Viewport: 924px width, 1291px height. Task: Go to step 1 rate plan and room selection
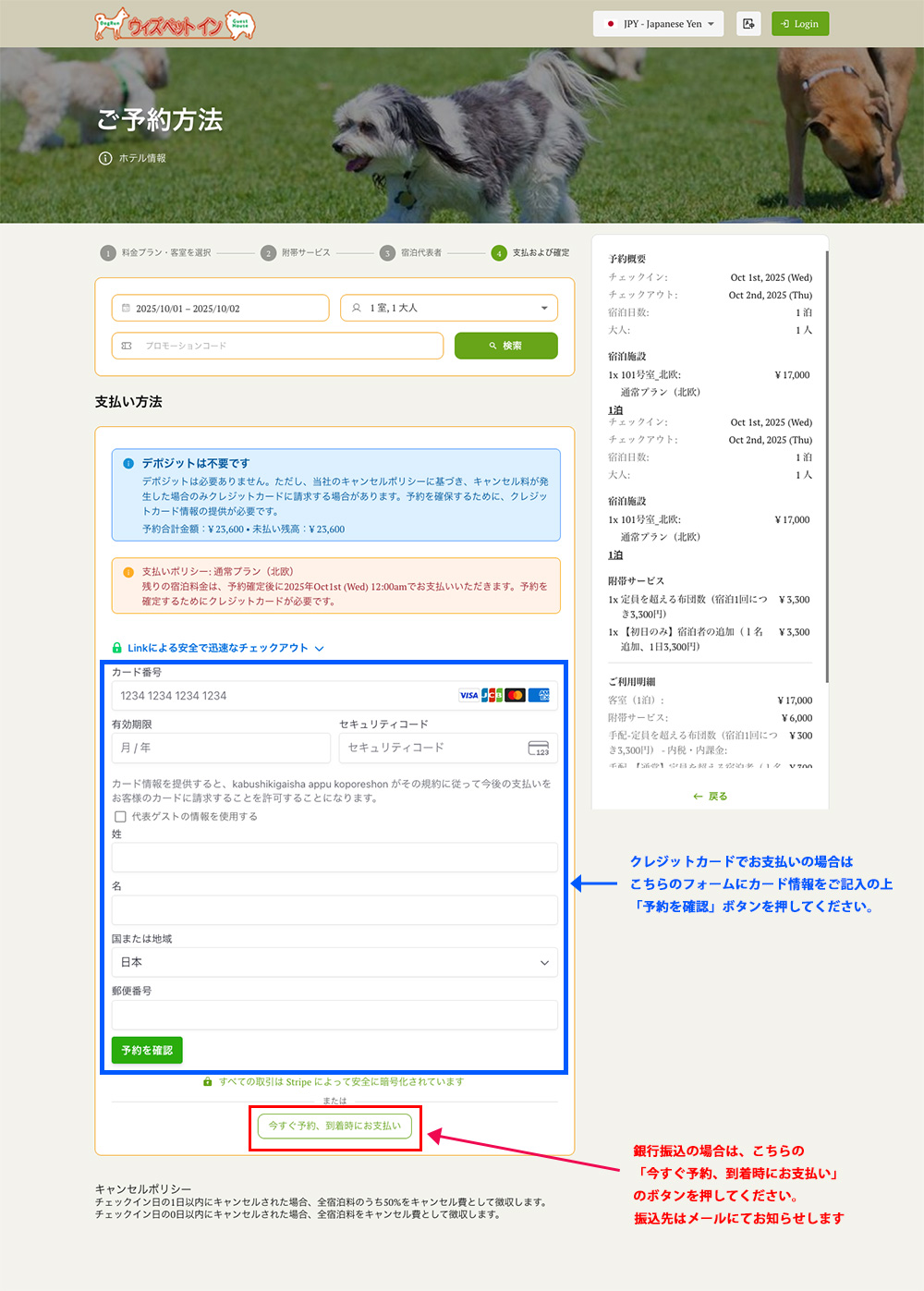click(156, 252)
